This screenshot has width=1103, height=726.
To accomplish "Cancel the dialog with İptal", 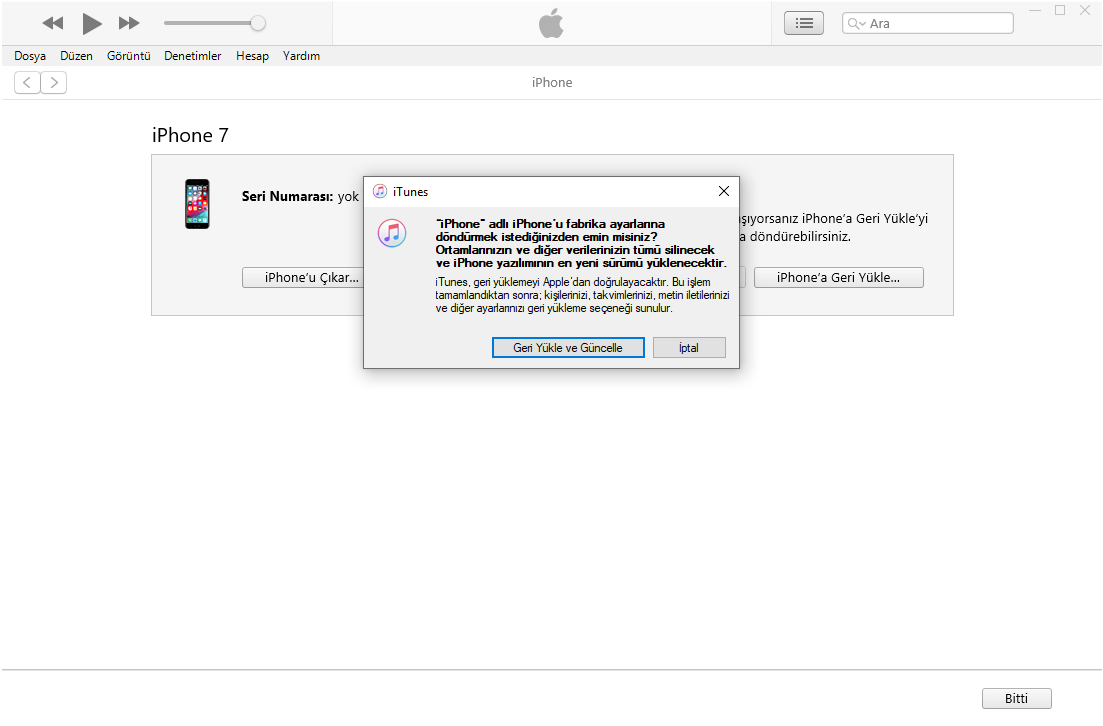I will coord(689,348).
